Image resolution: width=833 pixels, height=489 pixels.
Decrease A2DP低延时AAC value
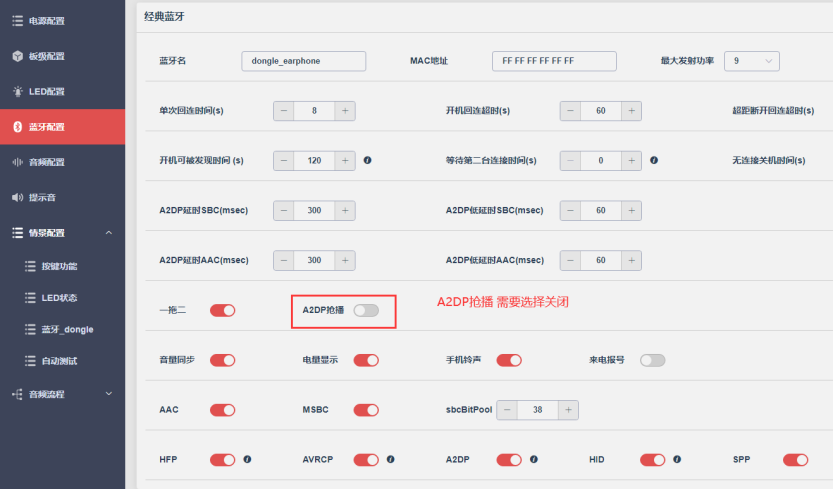click(x=570, y=260)
